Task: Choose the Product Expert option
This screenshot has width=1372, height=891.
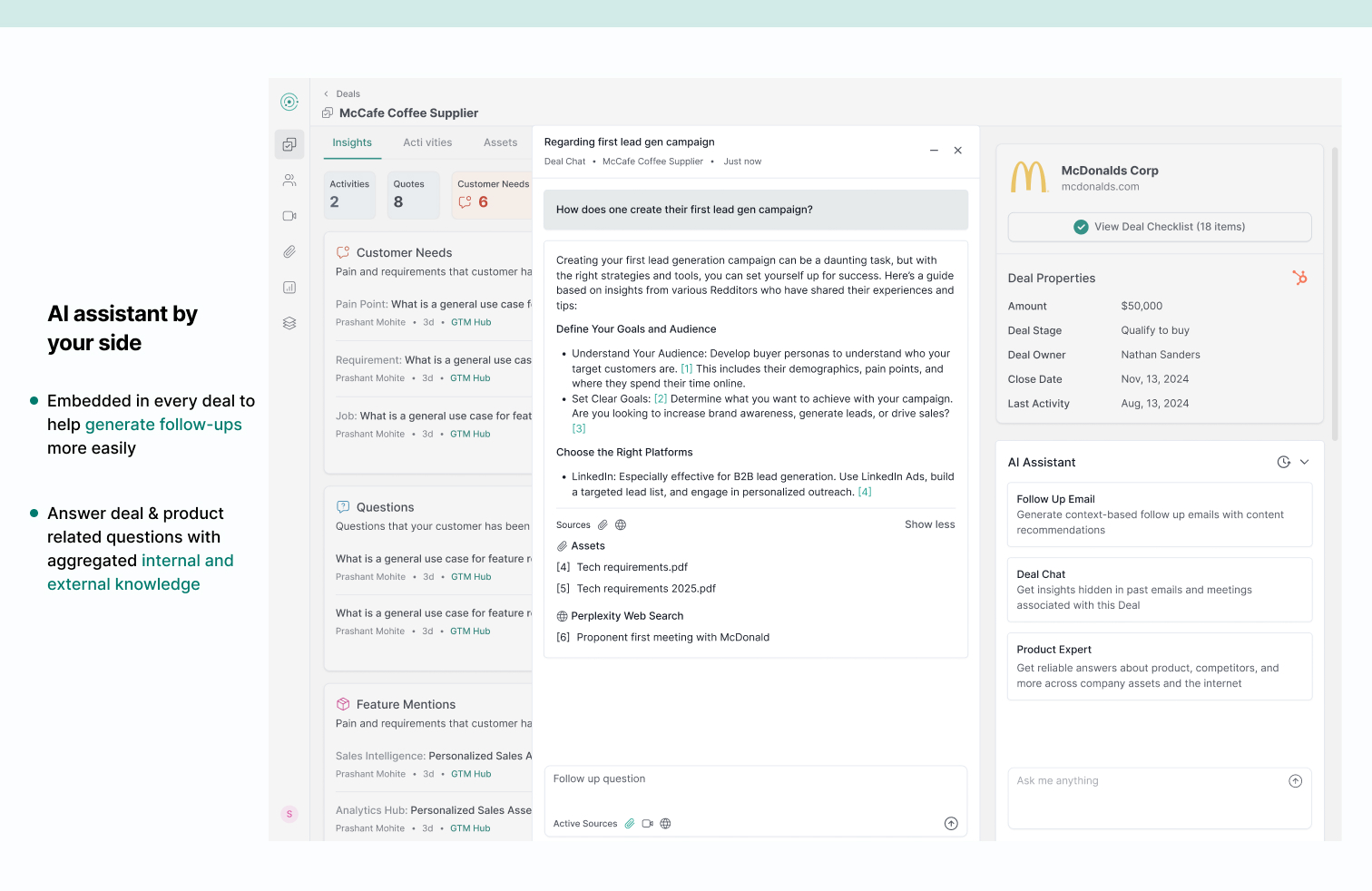Action: 1160,666
